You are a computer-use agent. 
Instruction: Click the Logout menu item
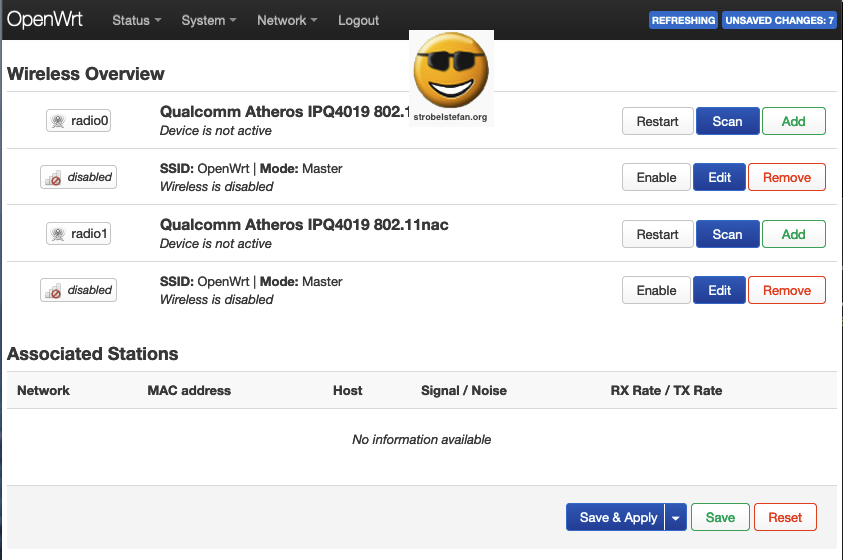coord(358,20)
